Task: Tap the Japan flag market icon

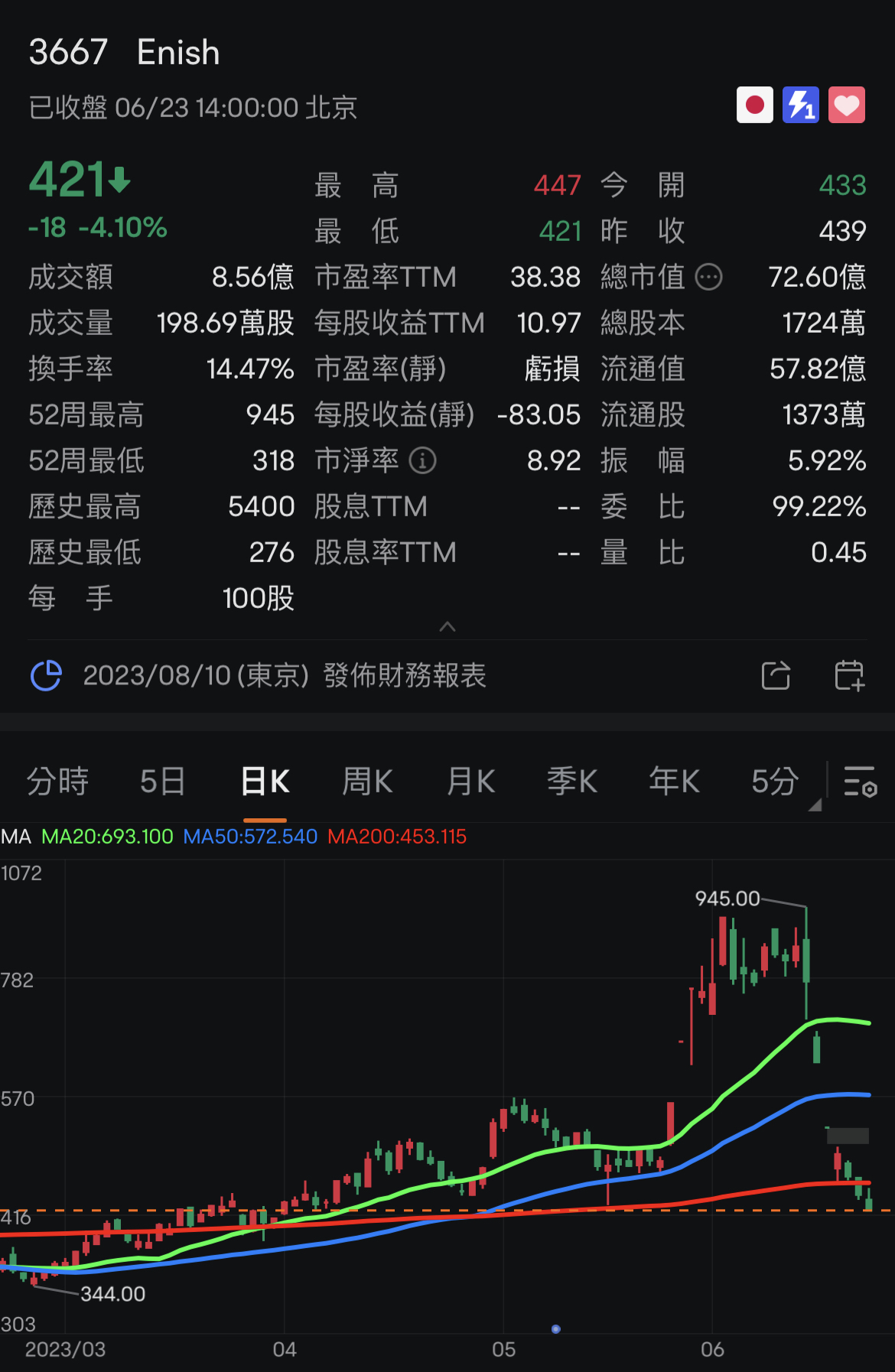Action: pos(755,105)
